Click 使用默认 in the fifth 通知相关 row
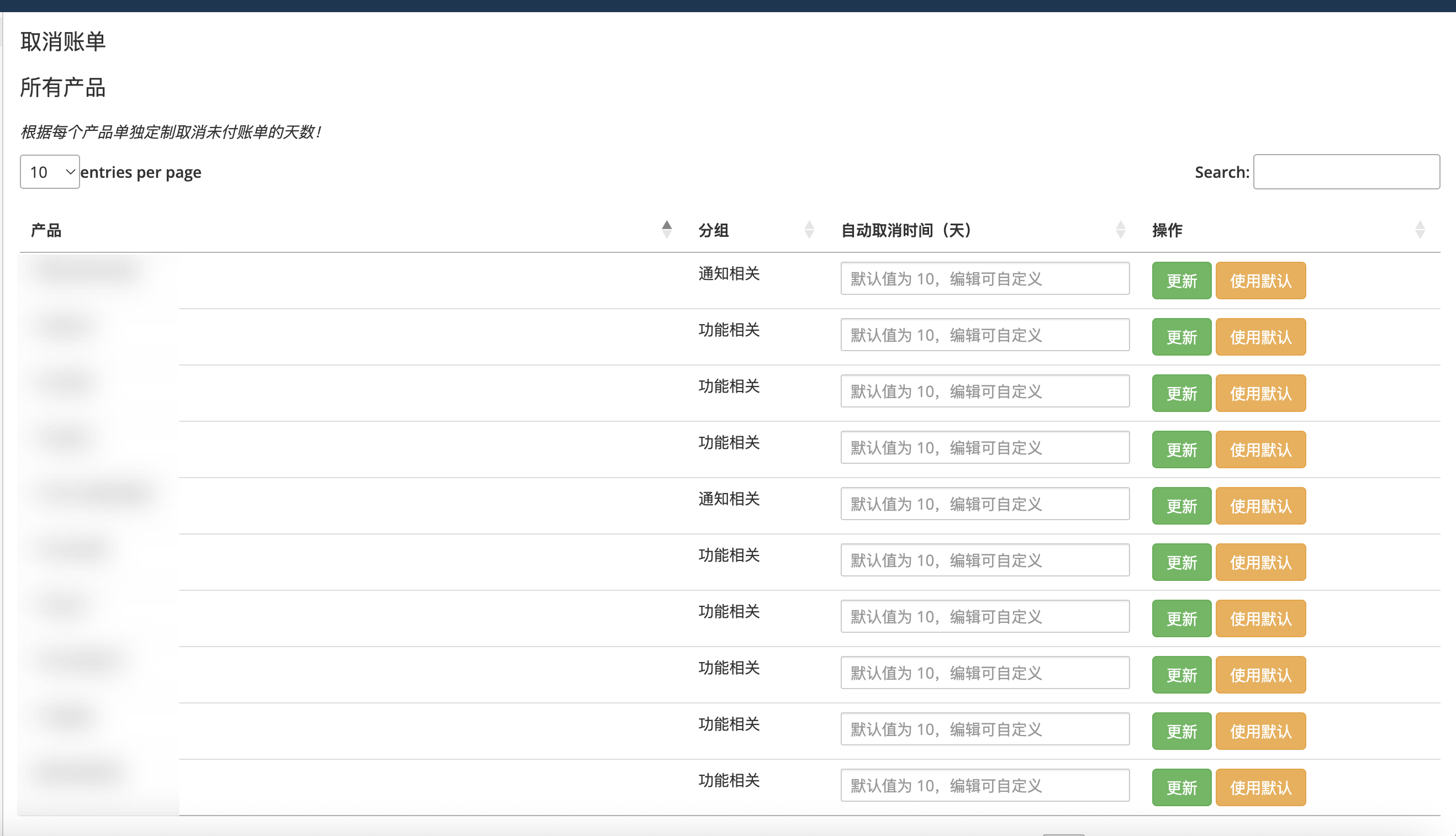Image resolution: width=1456 pixels, height=836 pixels. [1260, 506]
